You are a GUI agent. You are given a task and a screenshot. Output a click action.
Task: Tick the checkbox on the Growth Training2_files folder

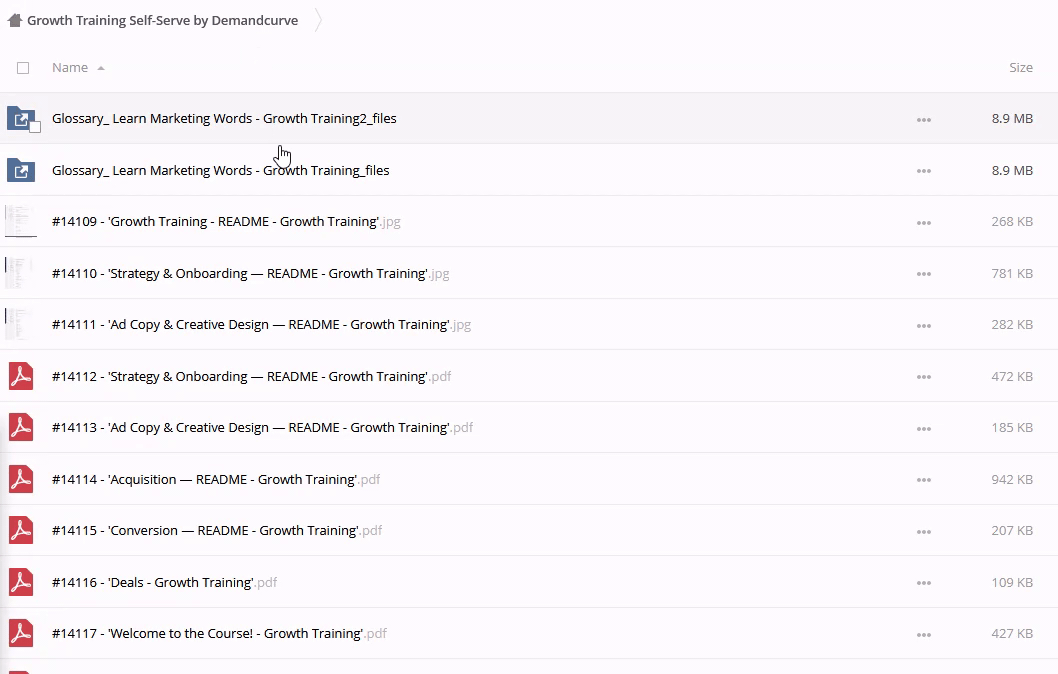click(x=35, y=127)
